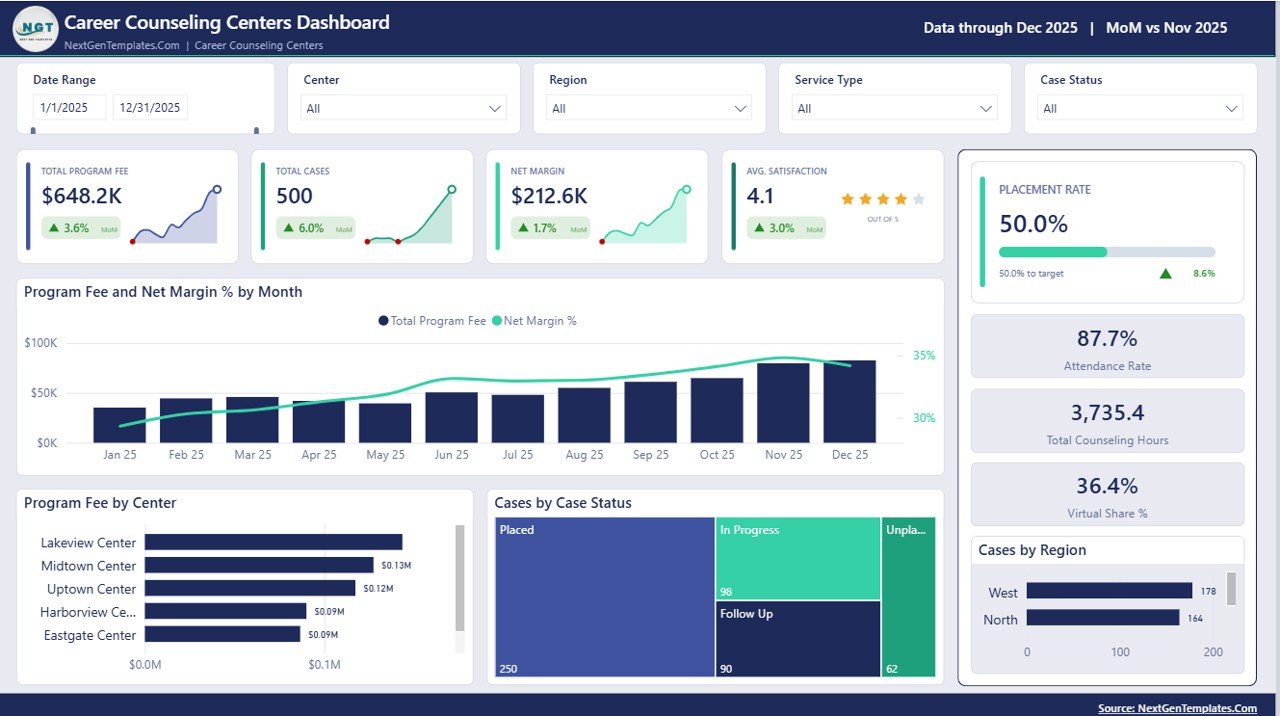Click the Placement Rate progress bar
The height and width of the screenshot is (716, 1280).
pyautogui.click(x=1107, y=252)
